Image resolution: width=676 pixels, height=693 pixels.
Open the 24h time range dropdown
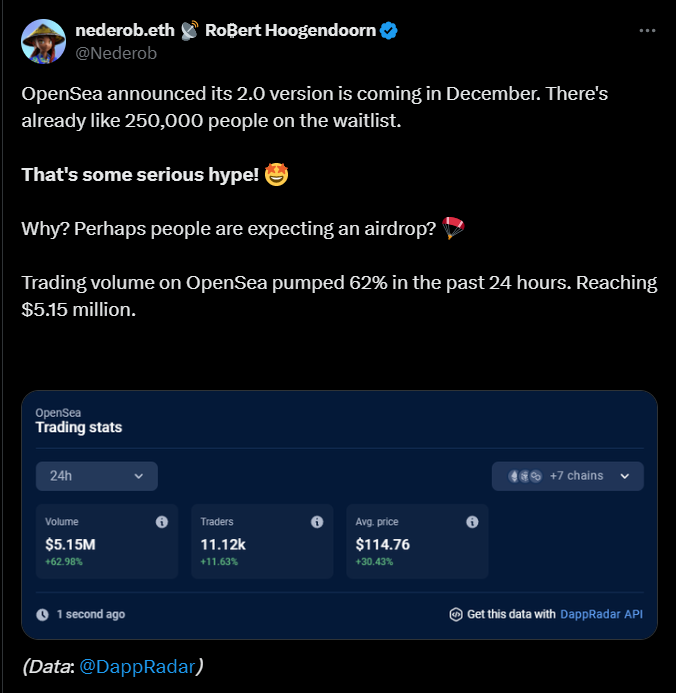coord(97,476)
